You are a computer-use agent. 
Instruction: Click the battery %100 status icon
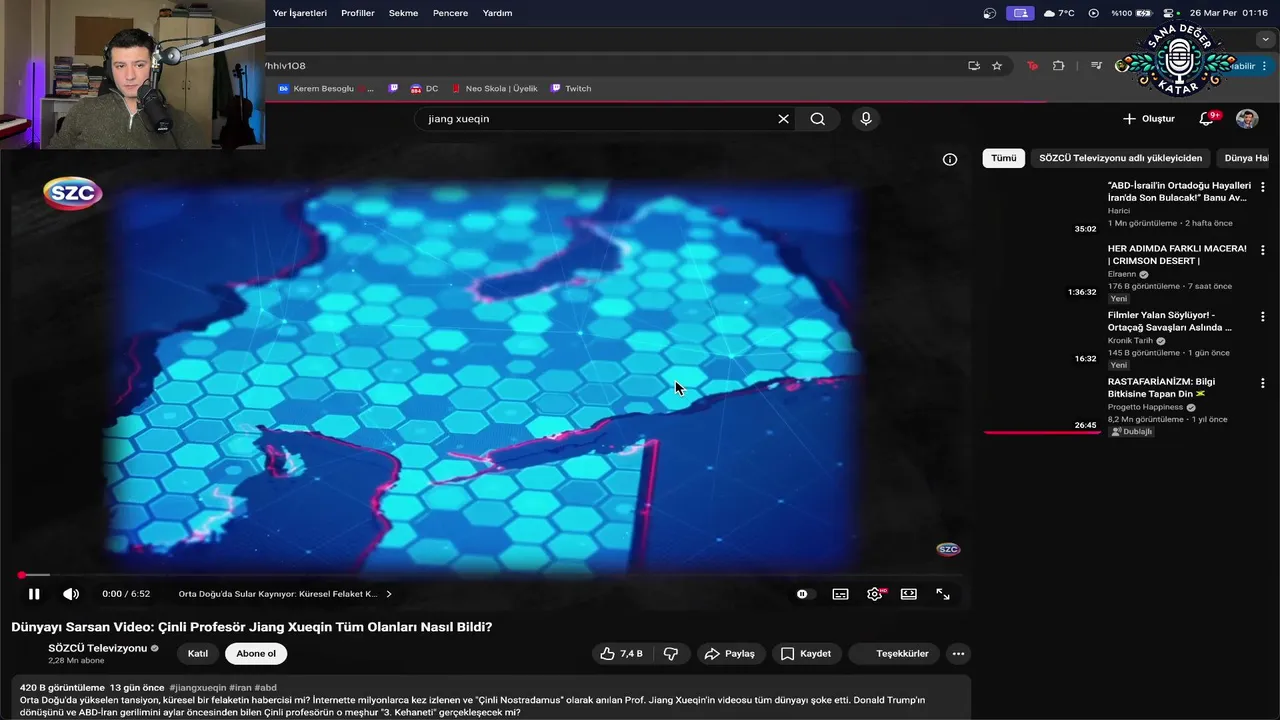click(x=1133, y=13)
